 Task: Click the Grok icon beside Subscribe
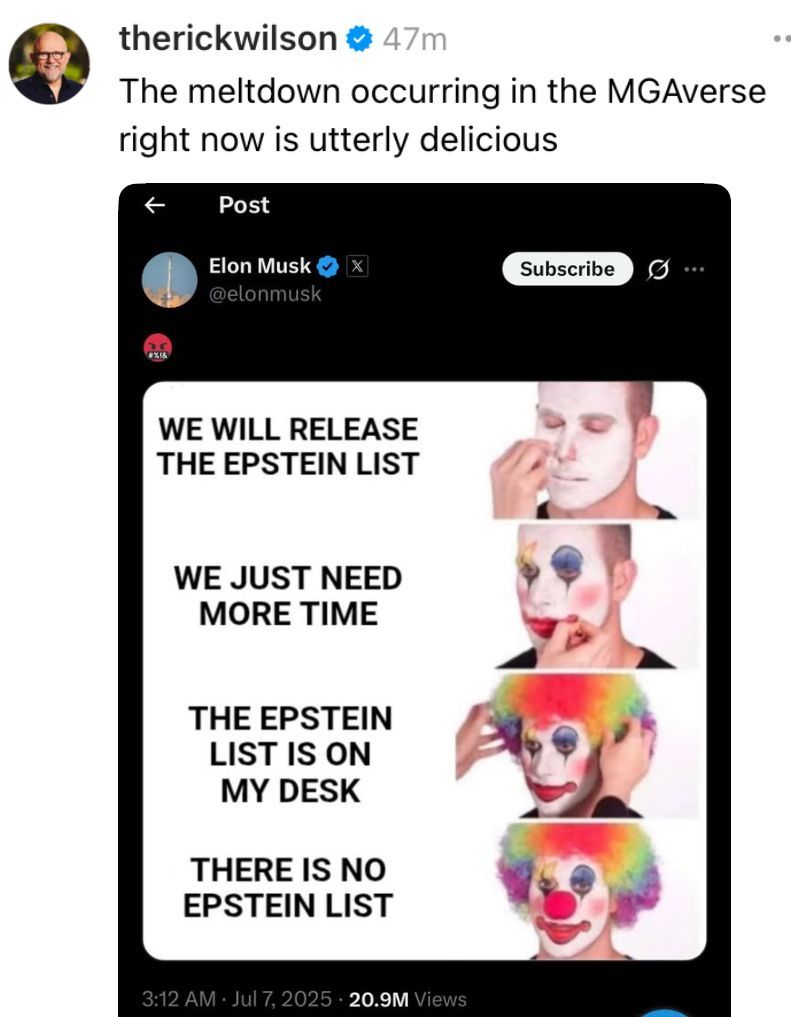coord(658,269)
